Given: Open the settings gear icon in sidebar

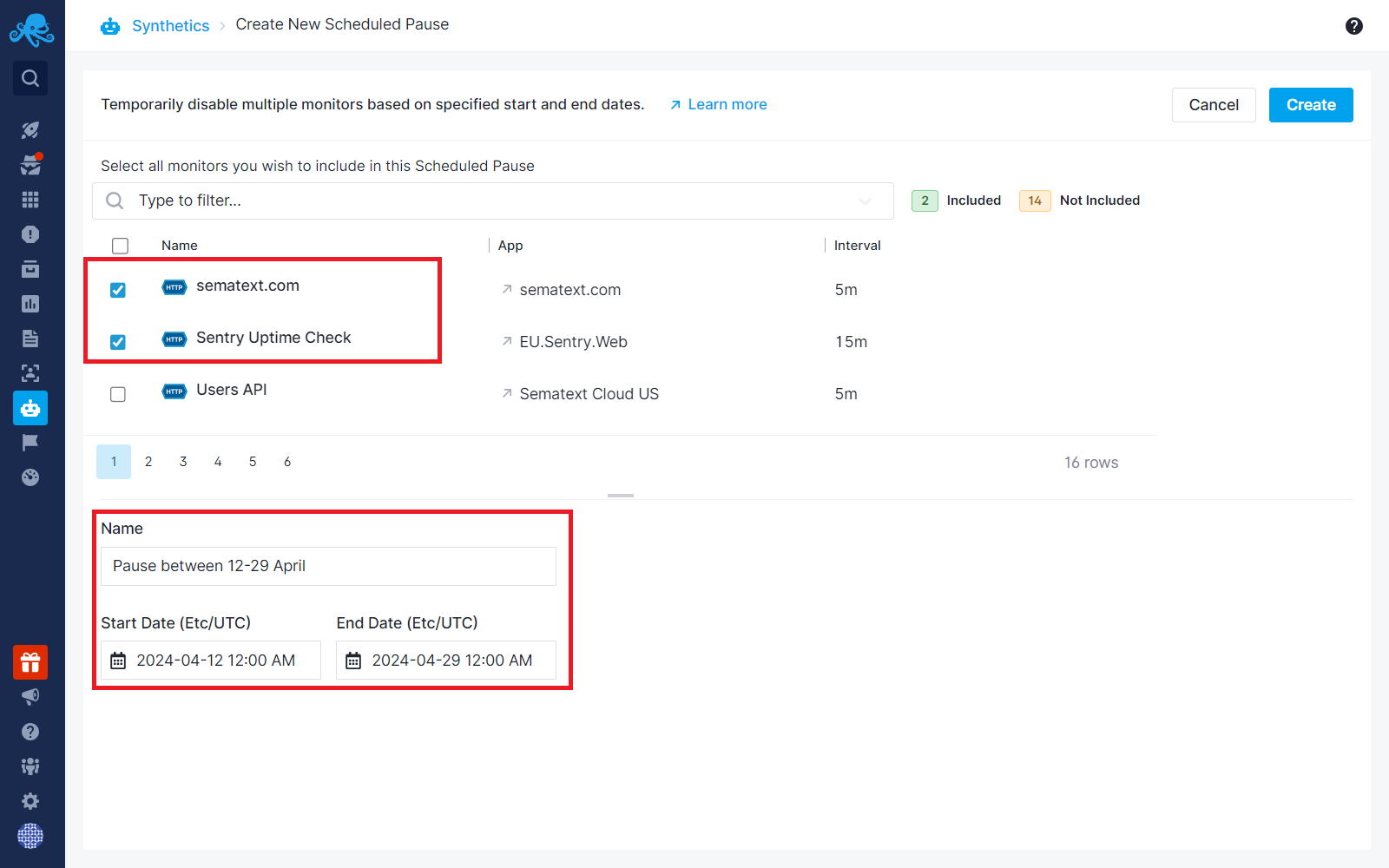Looking at the screenshot, I should pyautogui.click(x=30, y=801).
